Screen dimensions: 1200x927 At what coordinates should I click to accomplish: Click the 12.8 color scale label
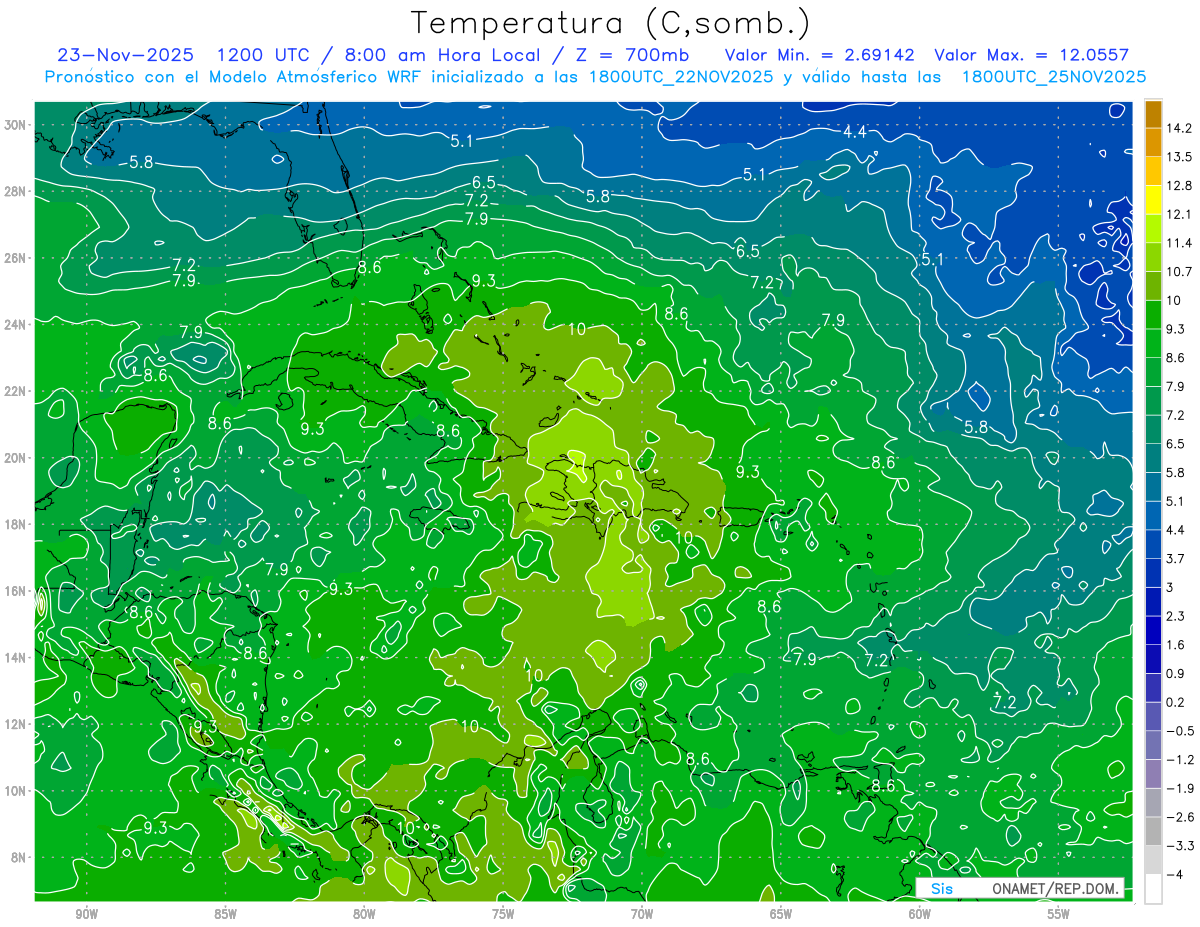point(1178,186)
